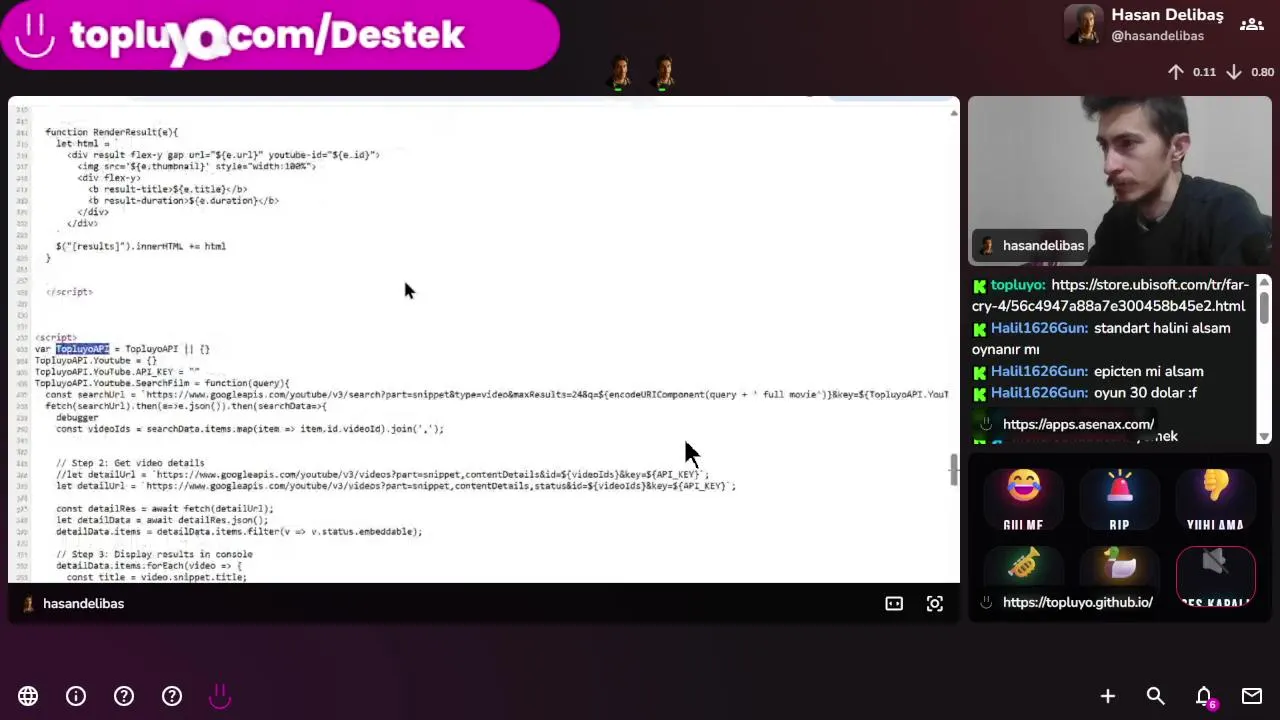Send the BİP siren reaction
Screen dimensions: 1280x720
(1119, 500)
